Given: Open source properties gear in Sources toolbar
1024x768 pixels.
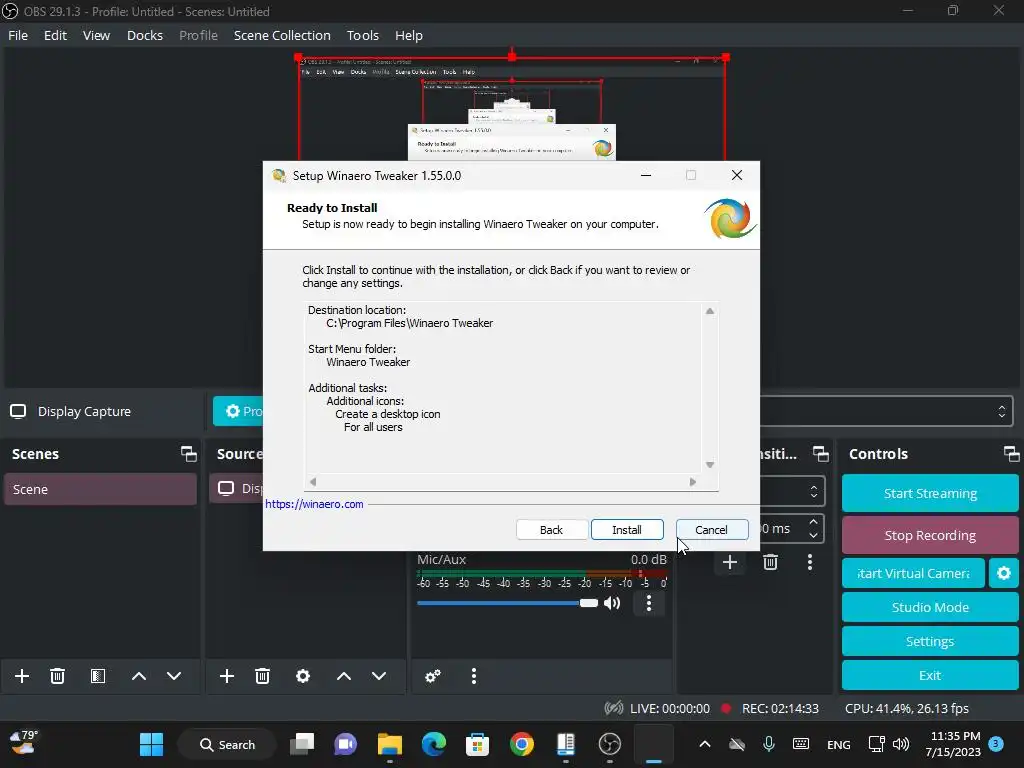Looking at the screenshot, I should (303, 676).
